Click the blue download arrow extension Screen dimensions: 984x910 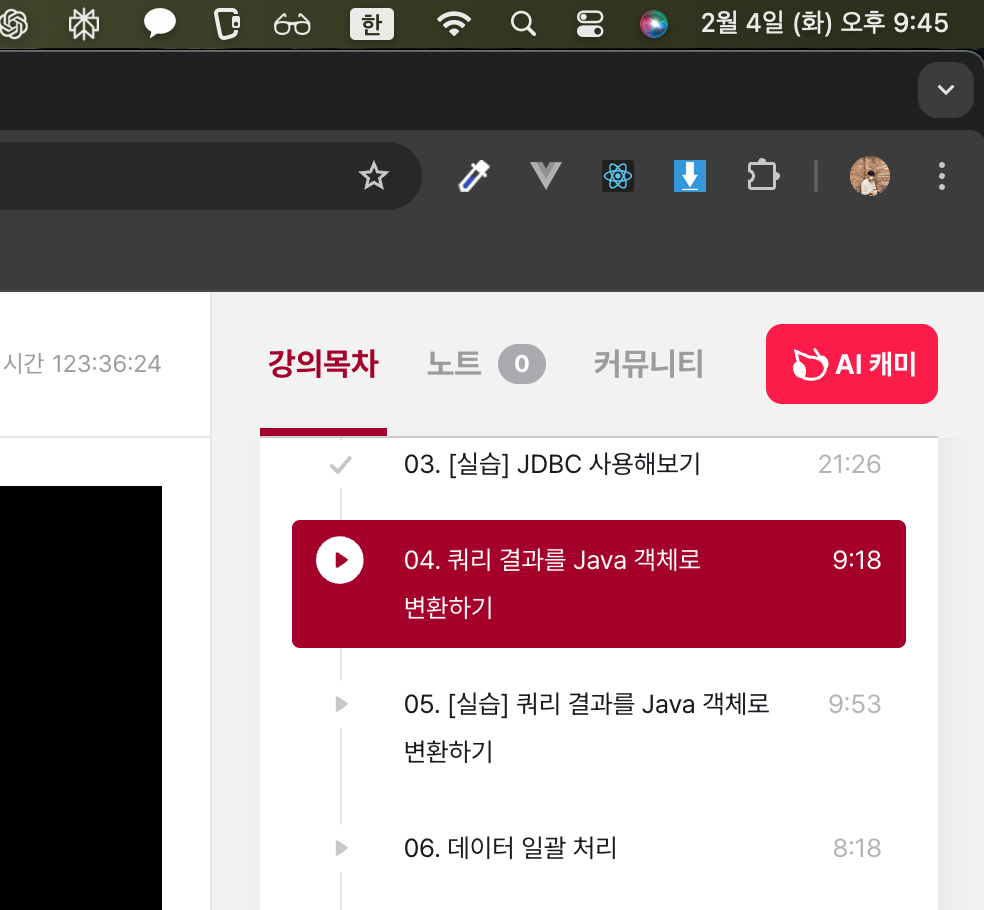pos(690,176)
